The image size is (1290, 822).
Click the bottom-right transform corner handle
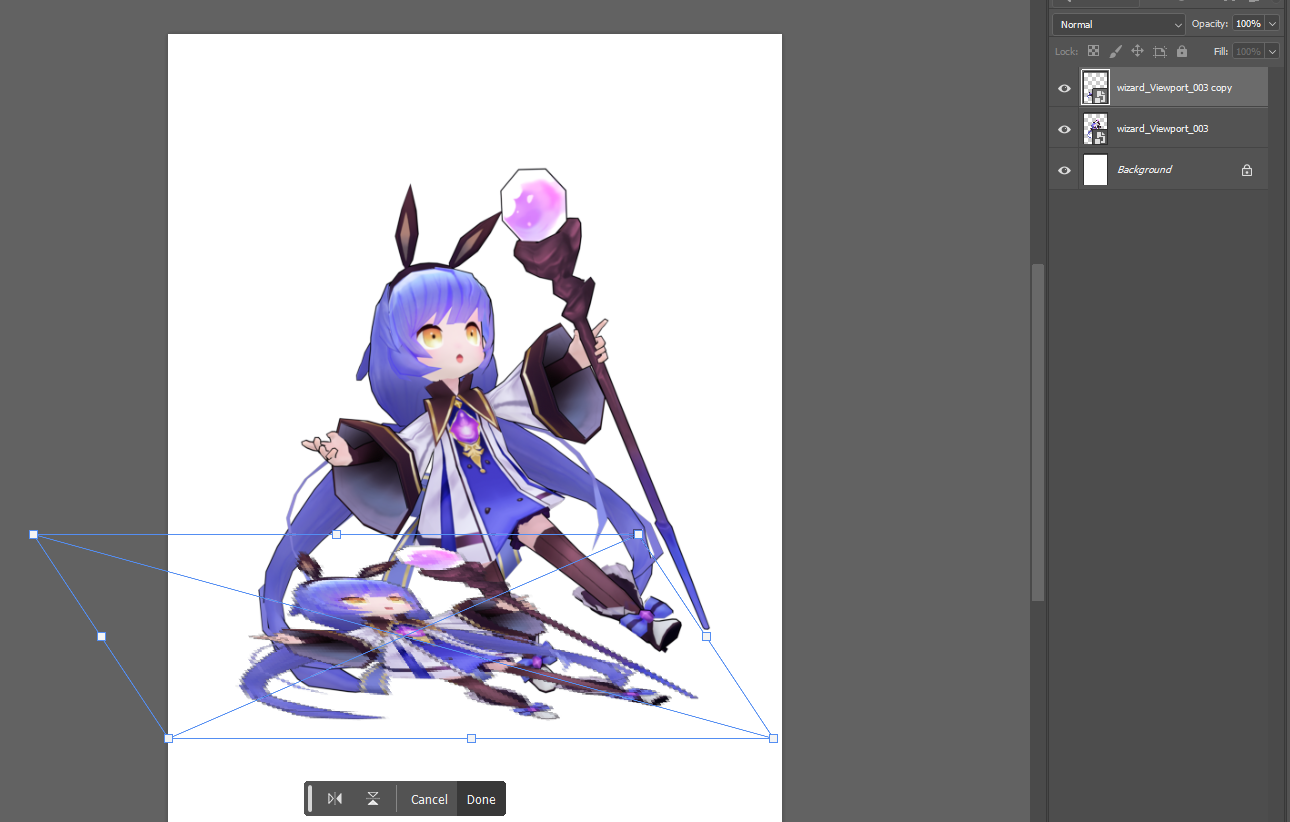(773, 738)
